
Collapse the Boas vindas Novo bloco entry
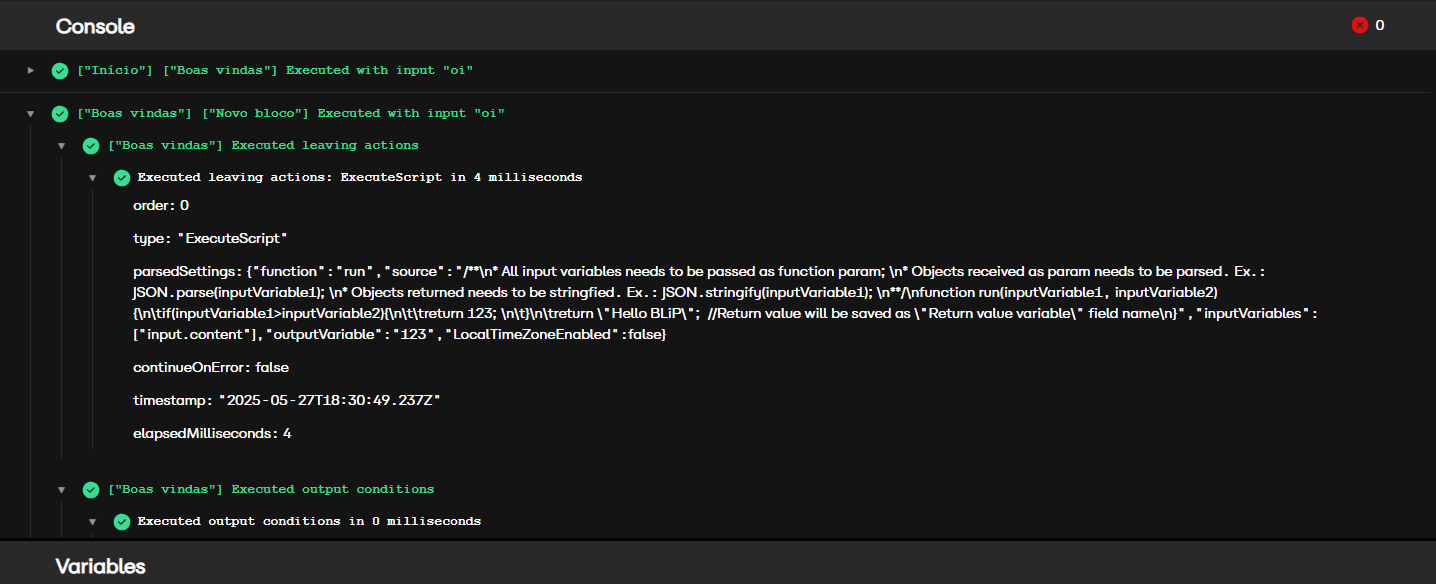tap(31, 114)
